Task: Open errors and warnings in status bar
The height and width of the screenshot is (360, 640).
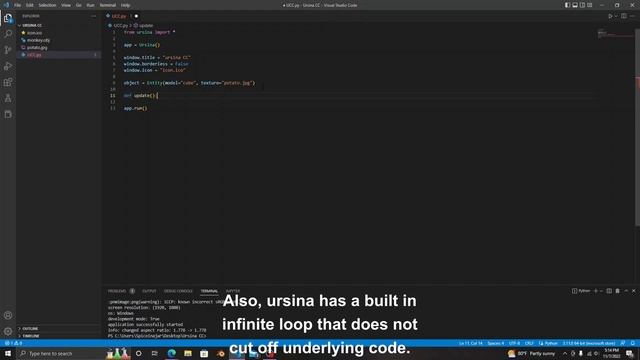Action: click(x=14, y=343)
